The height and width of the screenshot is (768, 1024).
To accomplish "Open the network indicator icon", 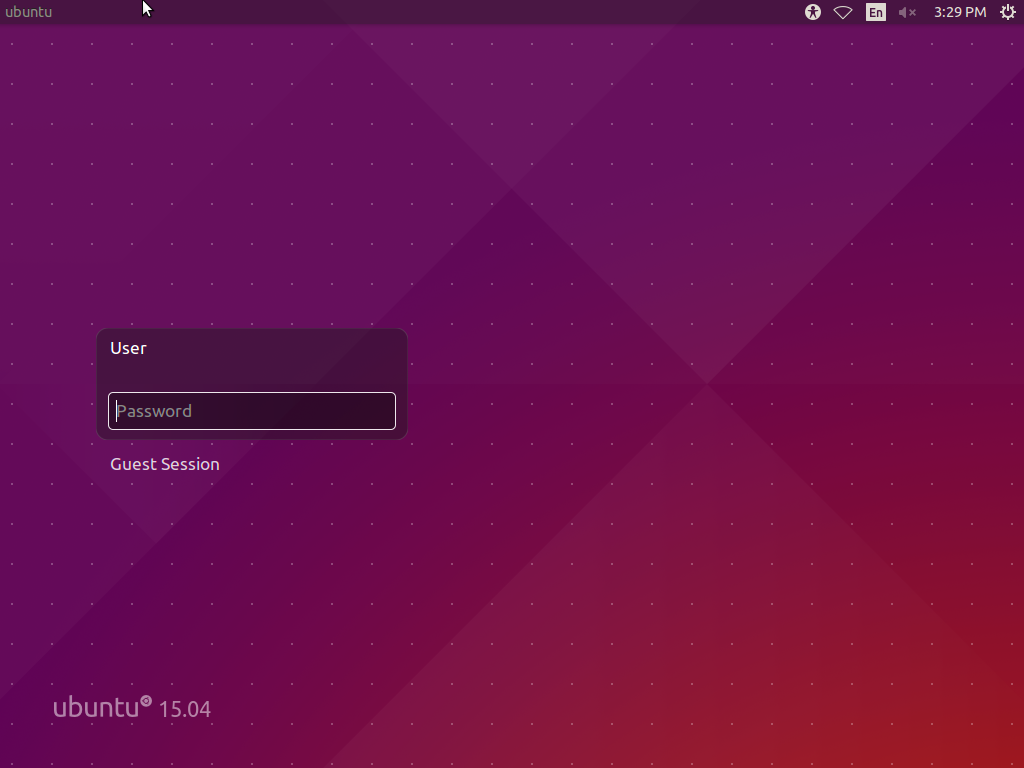I will pos(843,12).
